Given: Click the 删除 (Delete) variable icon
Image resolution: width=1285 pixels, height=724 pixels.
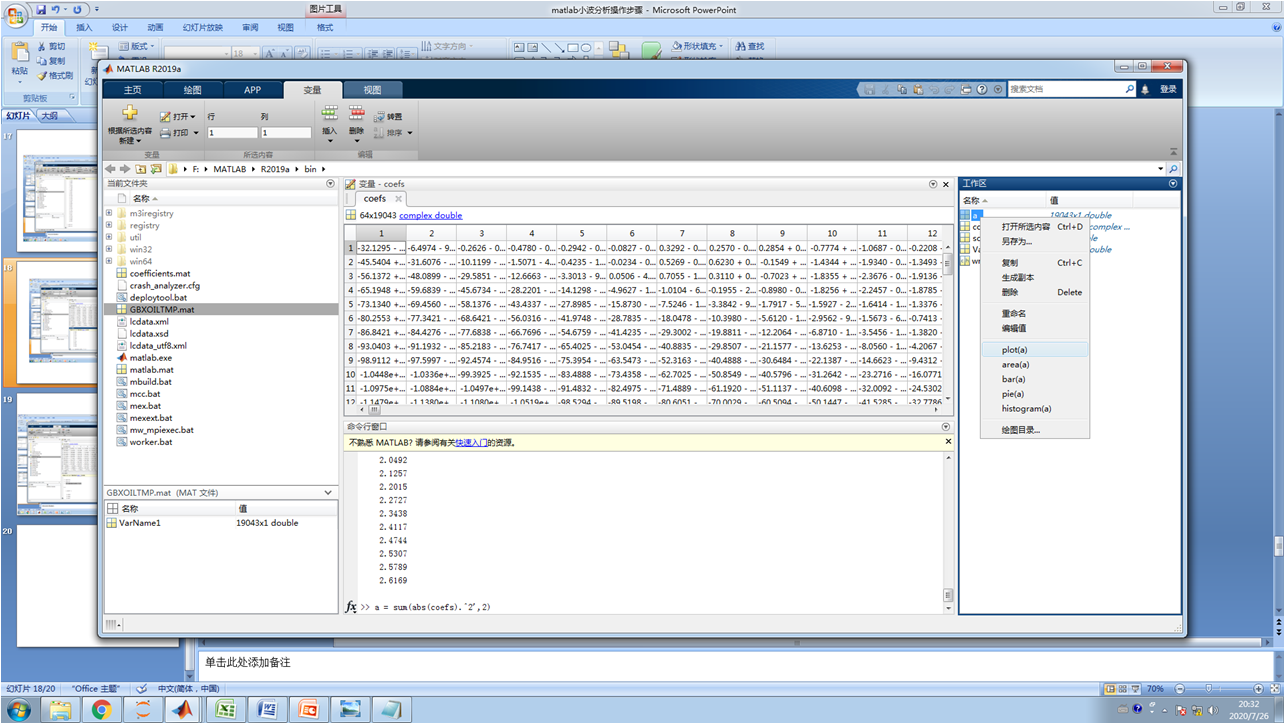Looking at the screenshot, I should pyautogui.click(x=356, y=114).
